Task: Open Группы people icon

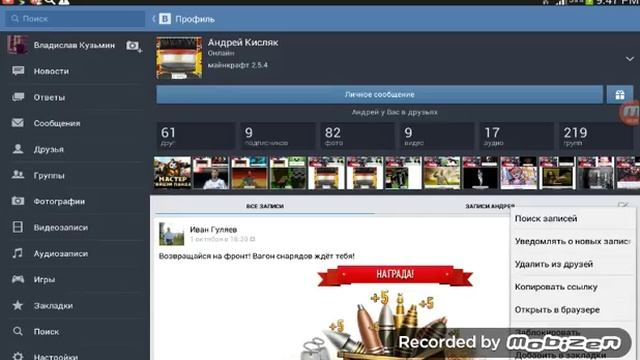Action: click(18, 175)
